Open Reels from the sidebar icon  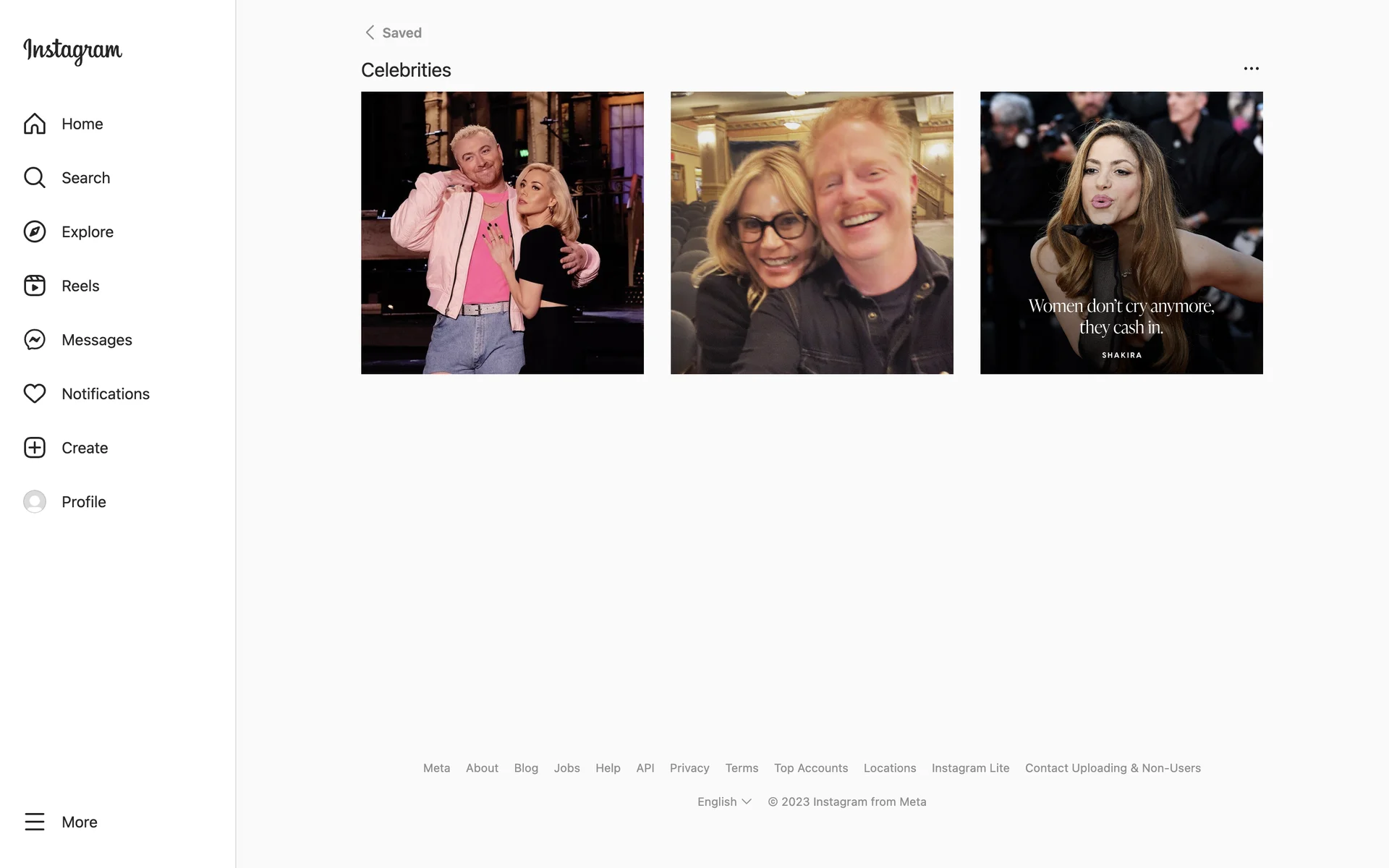point(34,286)
